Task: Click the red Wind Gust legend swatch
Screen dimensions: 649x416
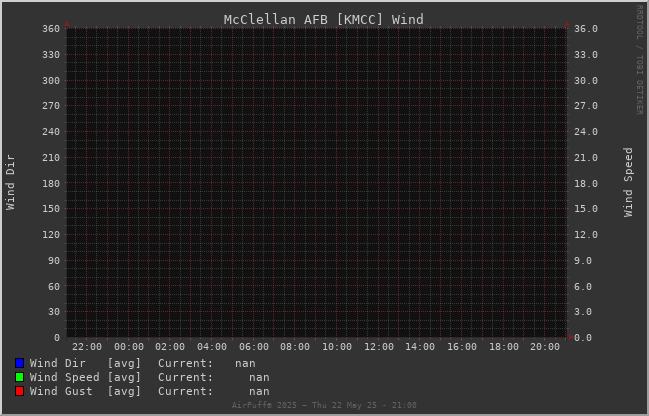Action: pyautogui.click(x=19, y=391)
